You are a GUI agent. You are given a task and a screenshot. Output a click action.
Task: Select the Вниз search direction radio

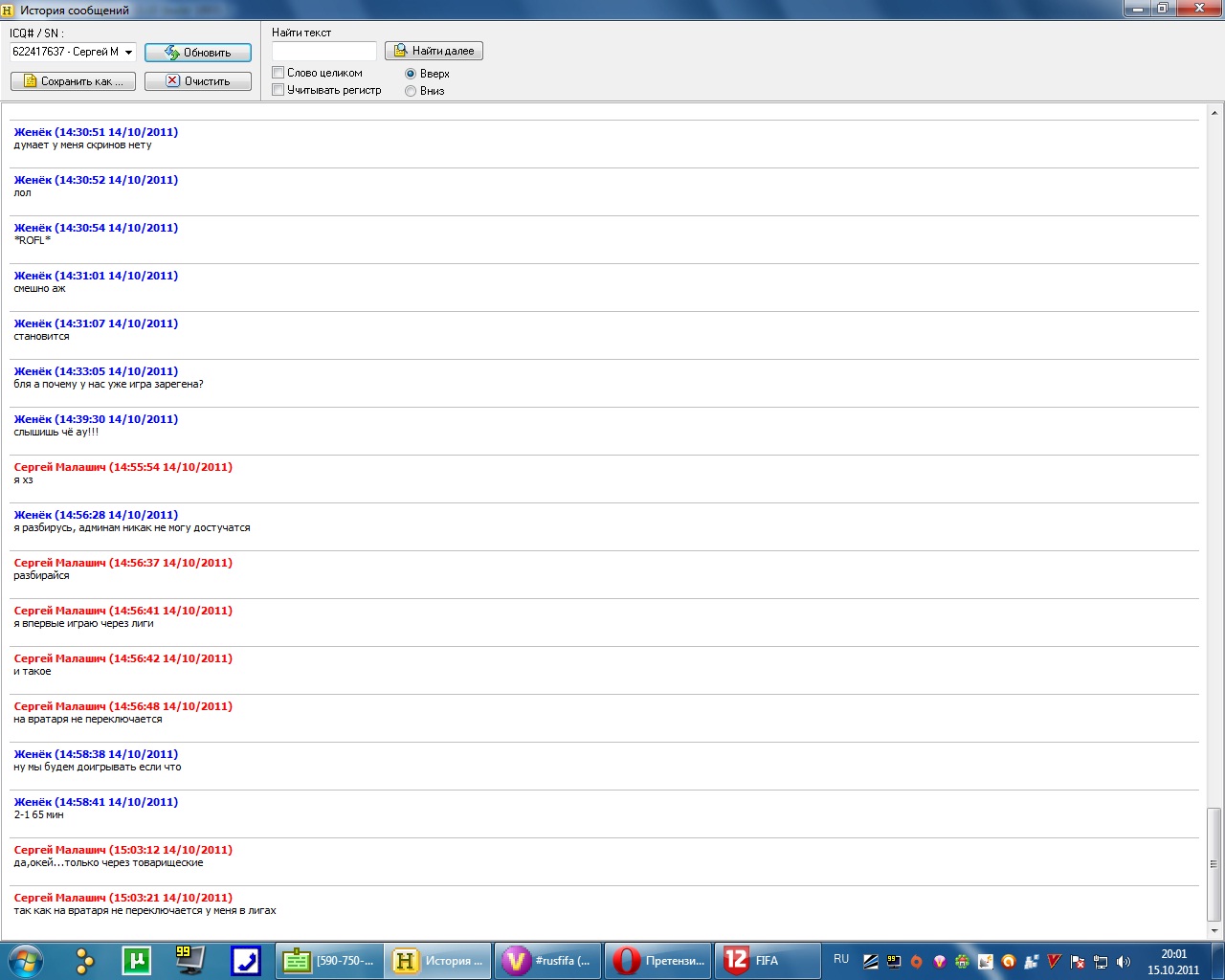click(411, 91)
